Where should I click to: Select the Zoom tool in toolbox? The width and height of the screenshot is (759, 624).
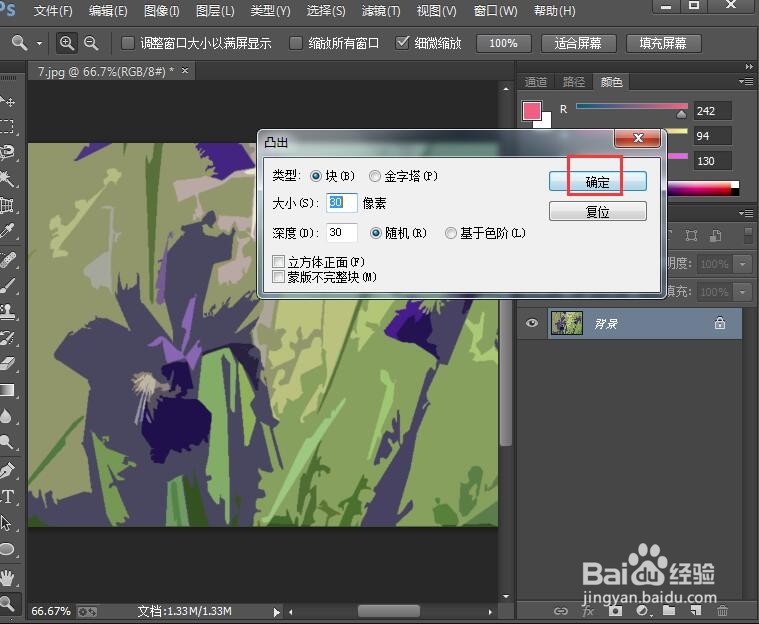[x=7, y=603]
